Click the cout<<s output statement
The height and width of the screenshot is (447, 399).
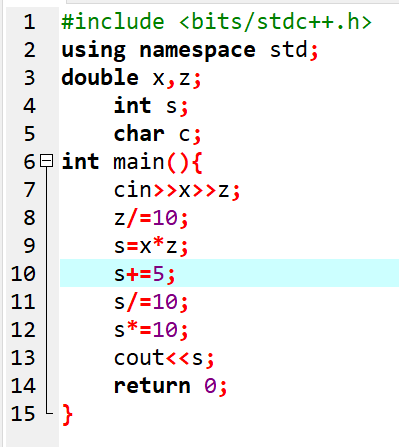point(164,358)
